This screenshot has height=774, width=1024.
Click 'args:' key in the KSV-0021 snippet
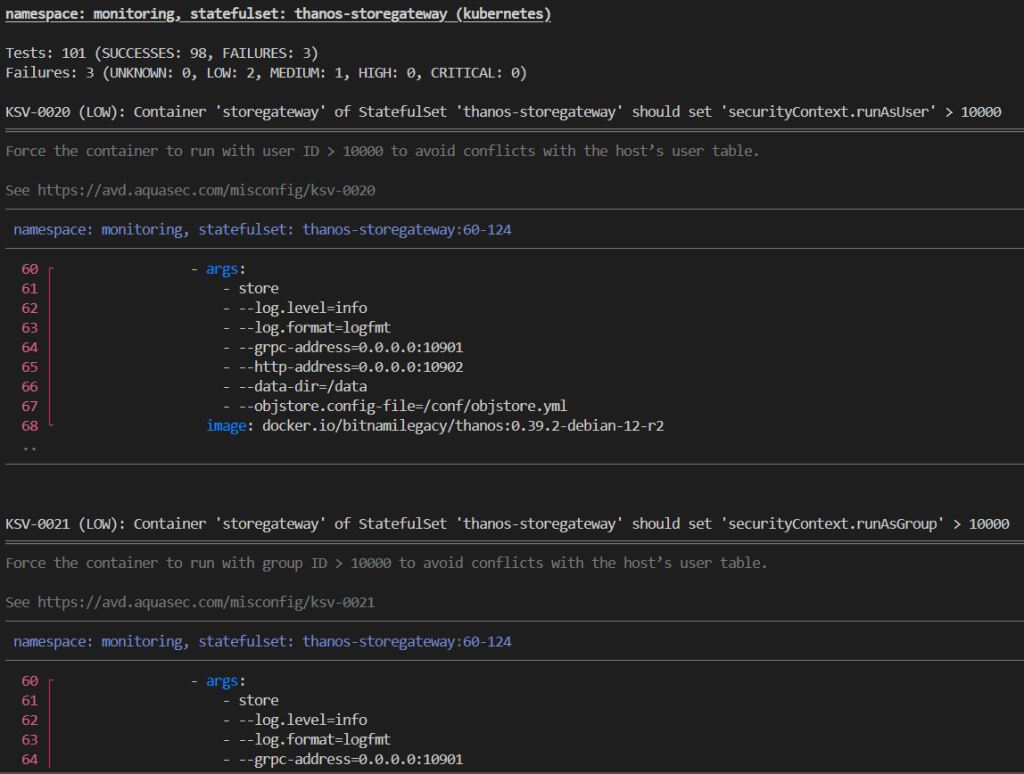pyautogui.click(x=226, y=681)
